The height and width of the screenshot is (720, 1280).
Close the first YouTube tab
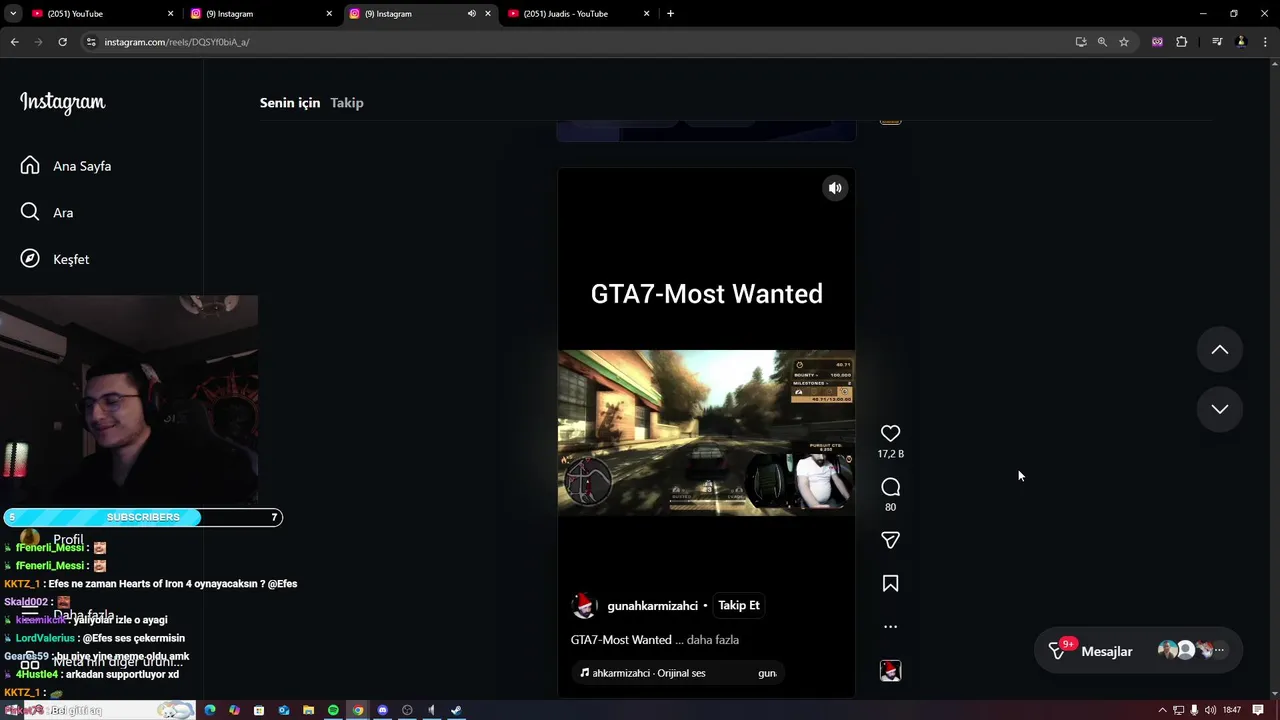click(170, 14)
